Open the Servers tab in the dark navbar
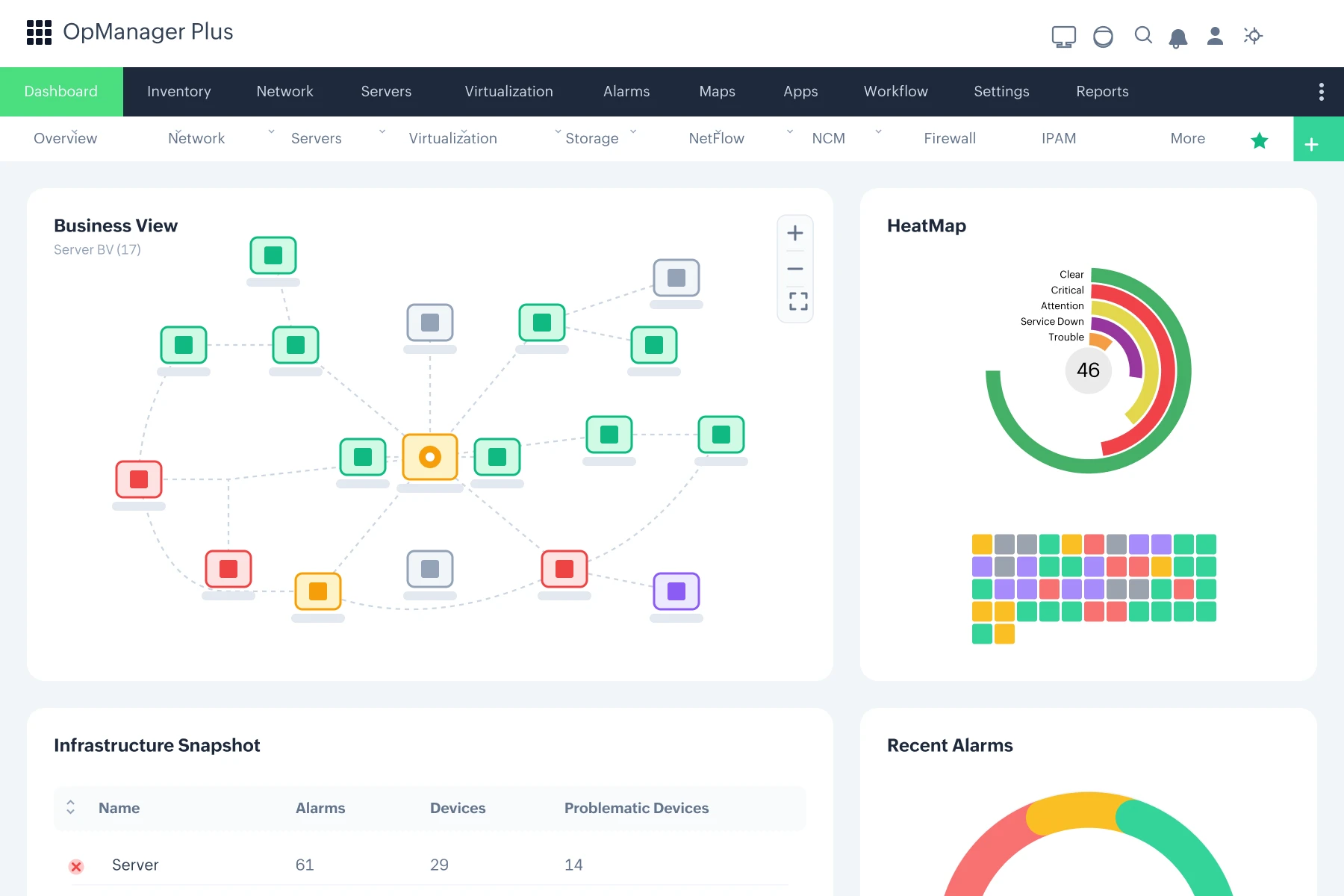1344x896 pixels. [x=386, y=92]
